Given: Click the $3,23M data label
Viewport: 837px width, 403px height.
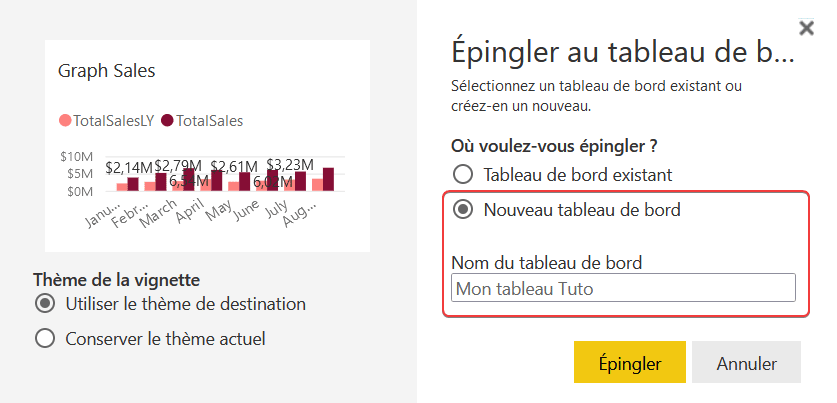Looking at the screenshot, I should click(x=290, y=163).
